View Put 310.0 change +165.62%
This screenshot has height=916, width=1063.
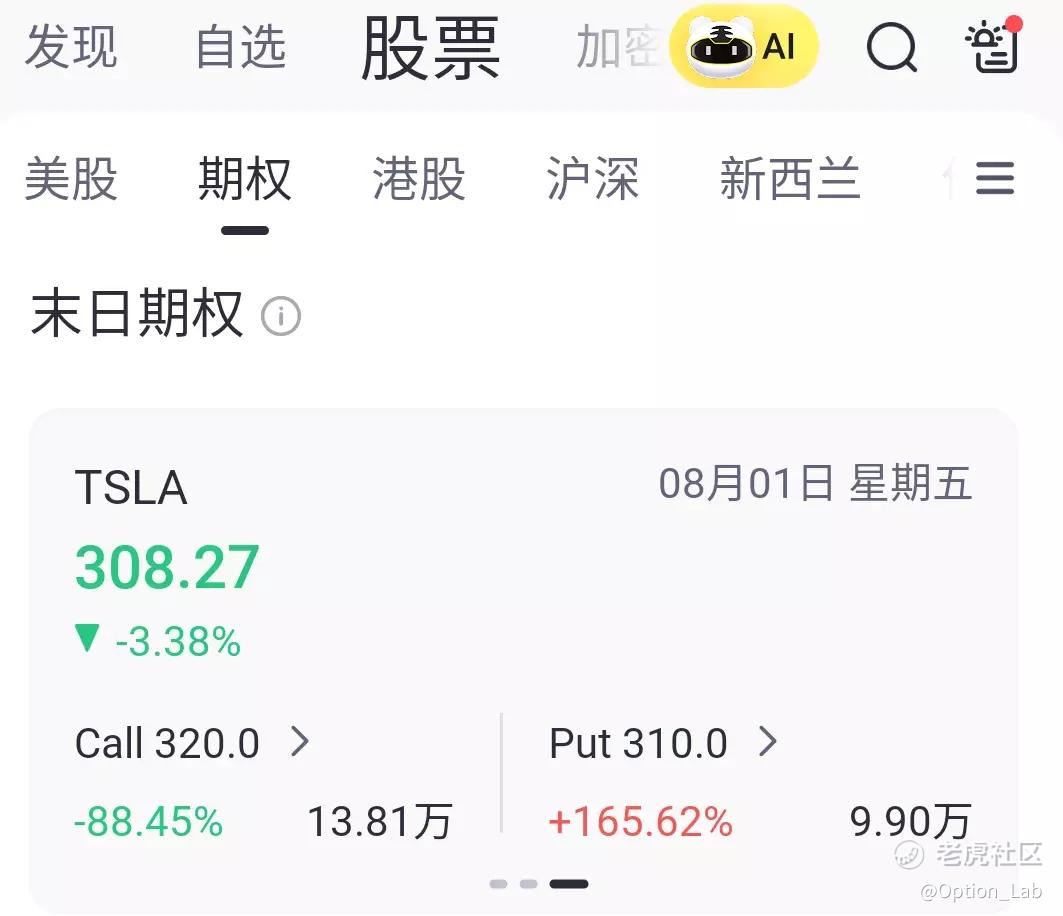pyautogui.click(x=641, y=821)
